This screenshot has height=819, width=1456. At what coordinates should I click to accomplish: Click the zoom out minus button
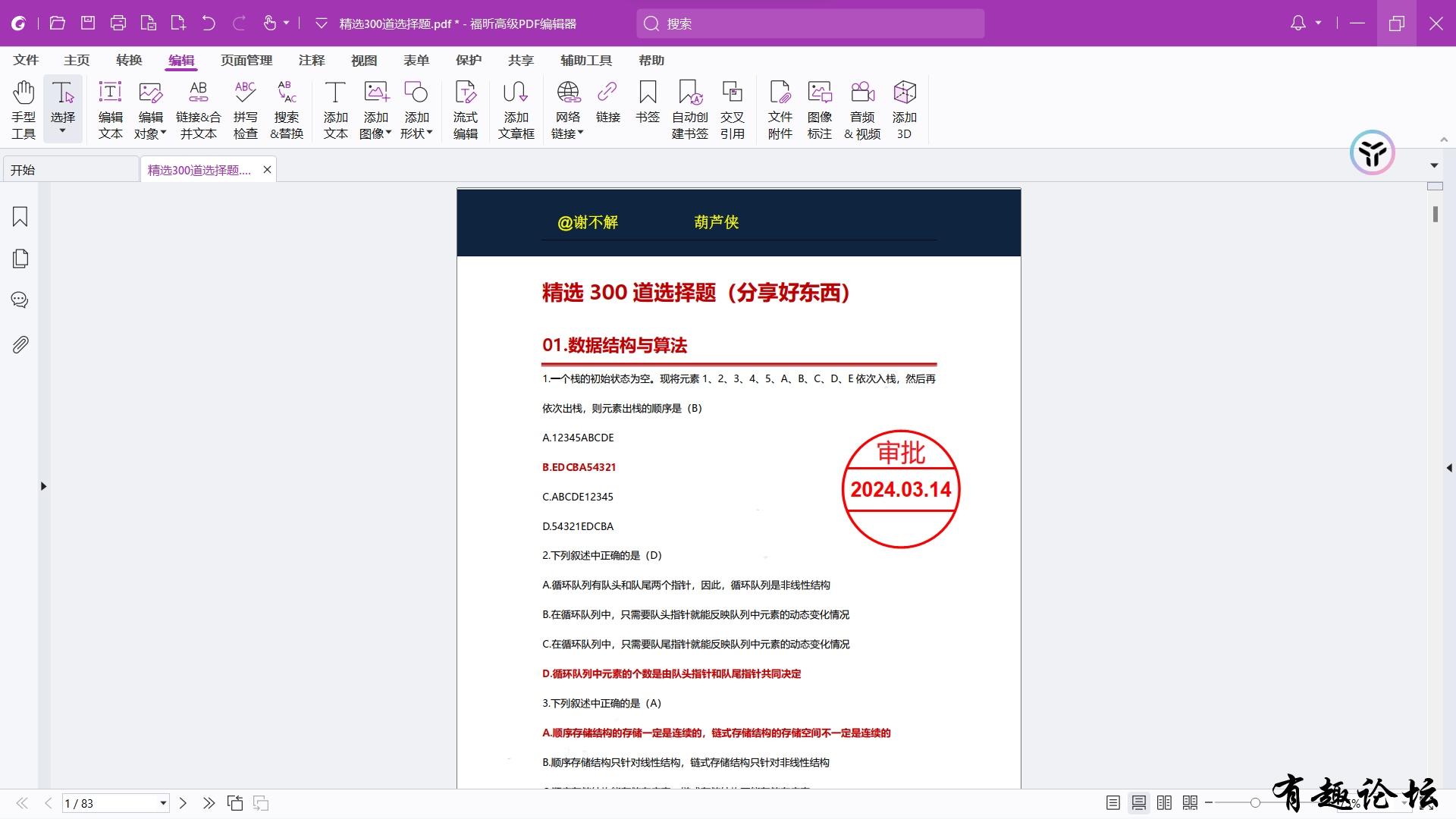pos(1209,802)
